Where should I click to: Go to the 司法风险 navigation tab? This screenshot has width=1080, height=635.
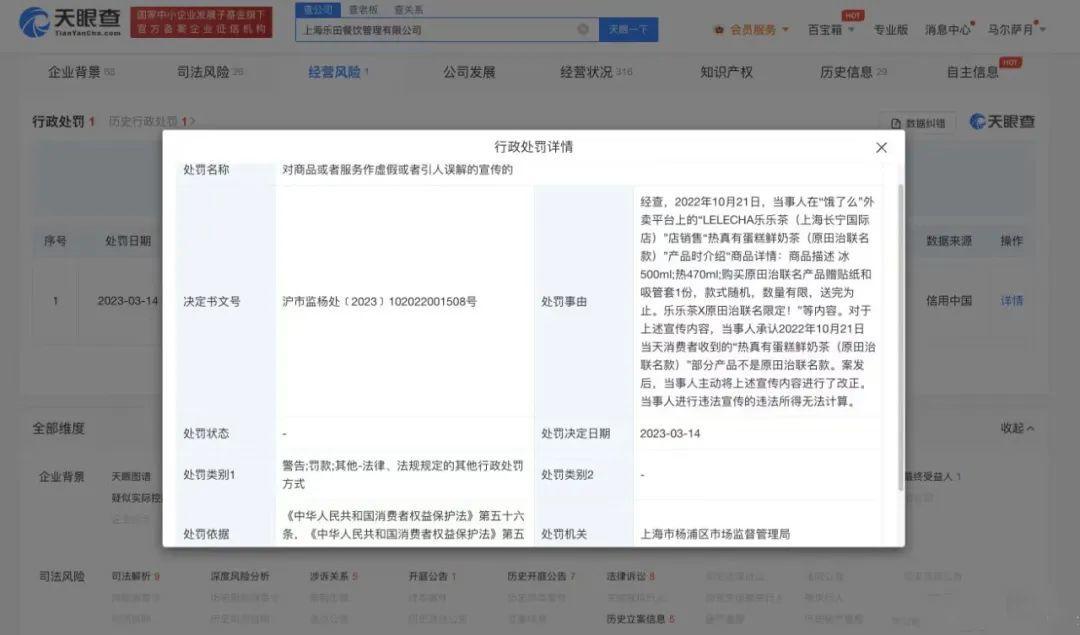pyautogui.click(x=209, y=72)
